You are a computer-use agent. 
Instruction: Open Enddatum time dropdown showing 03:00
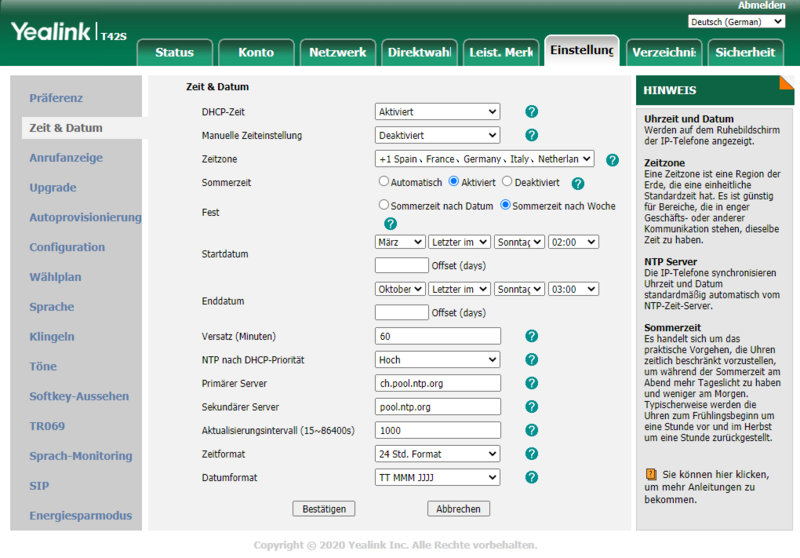[573, 289]
